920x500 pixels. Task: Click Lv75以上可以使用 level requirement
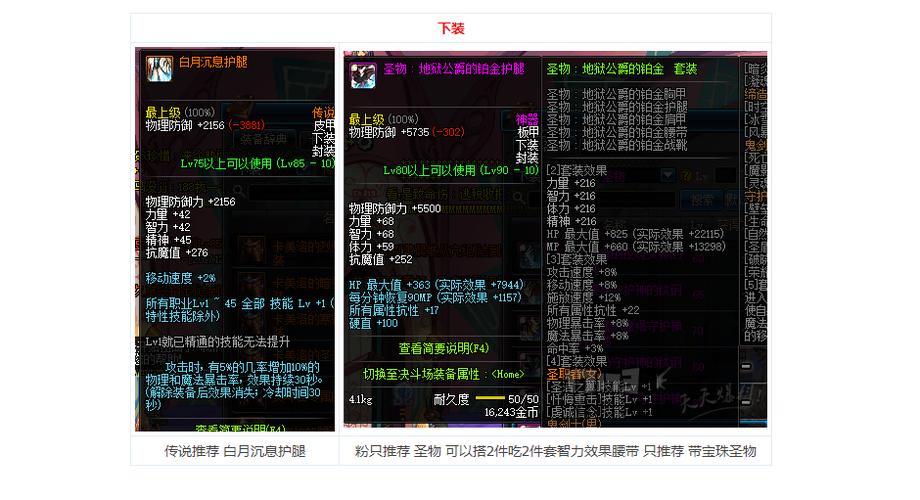pos(257,163)
